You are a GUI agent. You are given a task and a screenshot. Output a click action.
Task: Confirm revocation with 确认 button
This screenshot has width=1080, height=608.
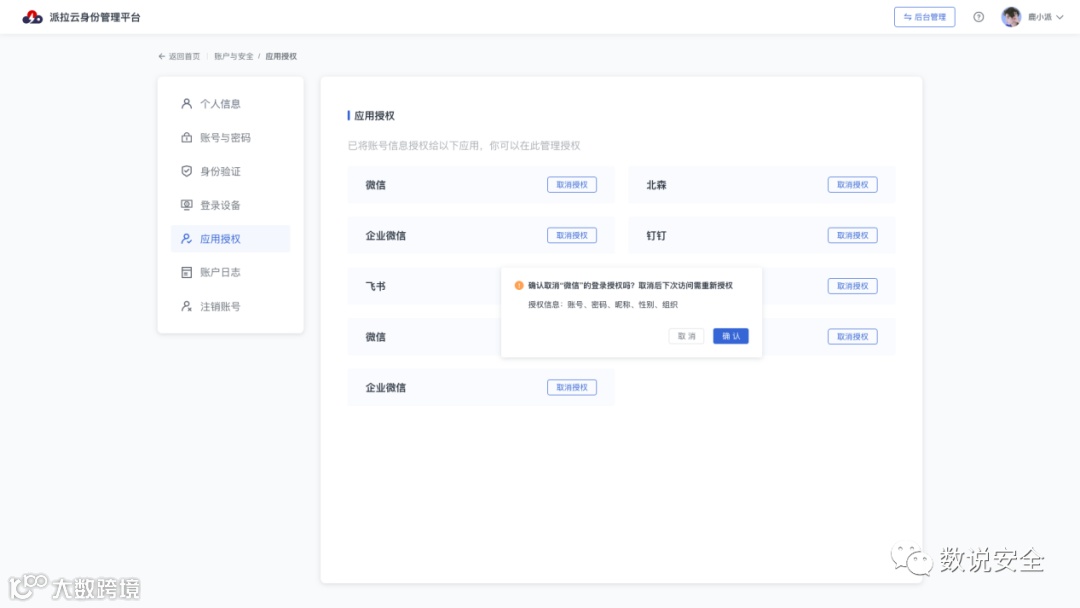(731, 336)
